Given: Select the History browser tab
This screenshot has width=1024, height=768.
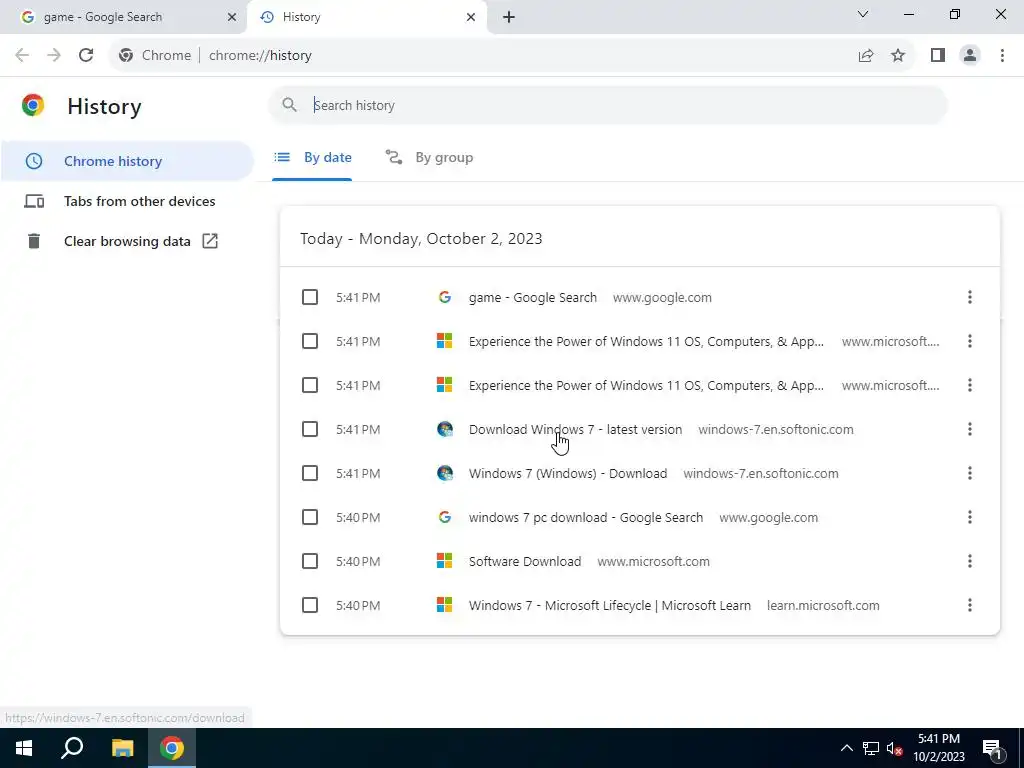Looking at the screenshot, I should point(369,17).
